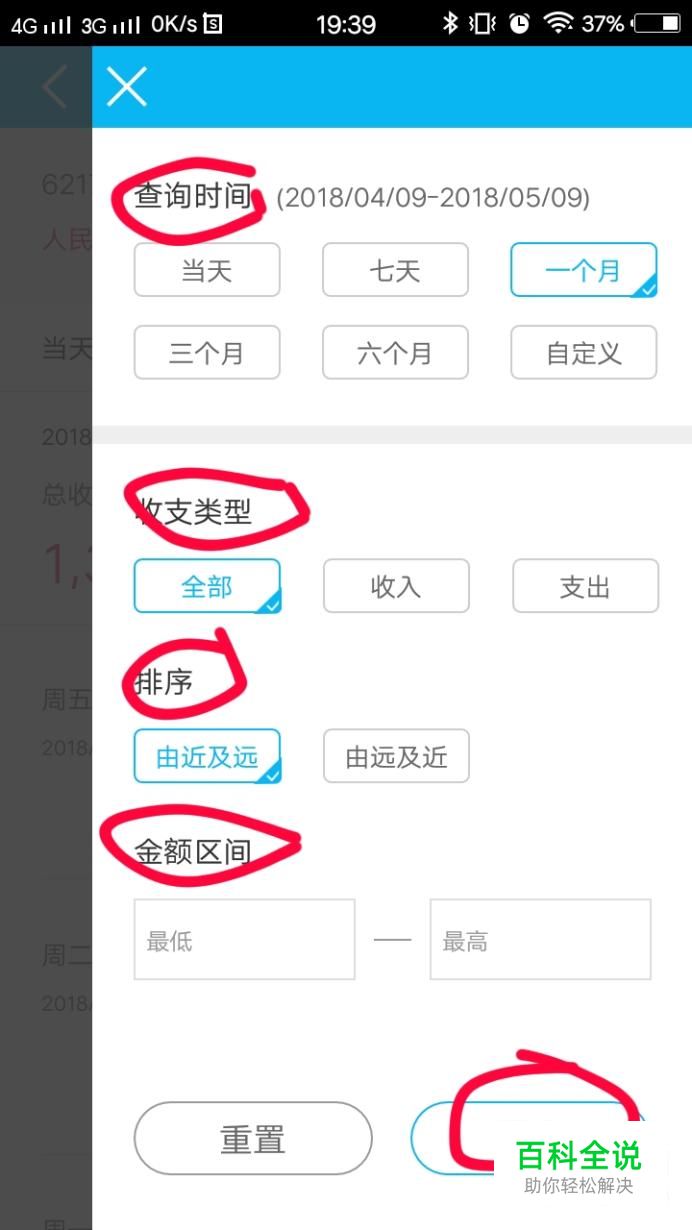Filter by 收入 only

tap(396, 586)
